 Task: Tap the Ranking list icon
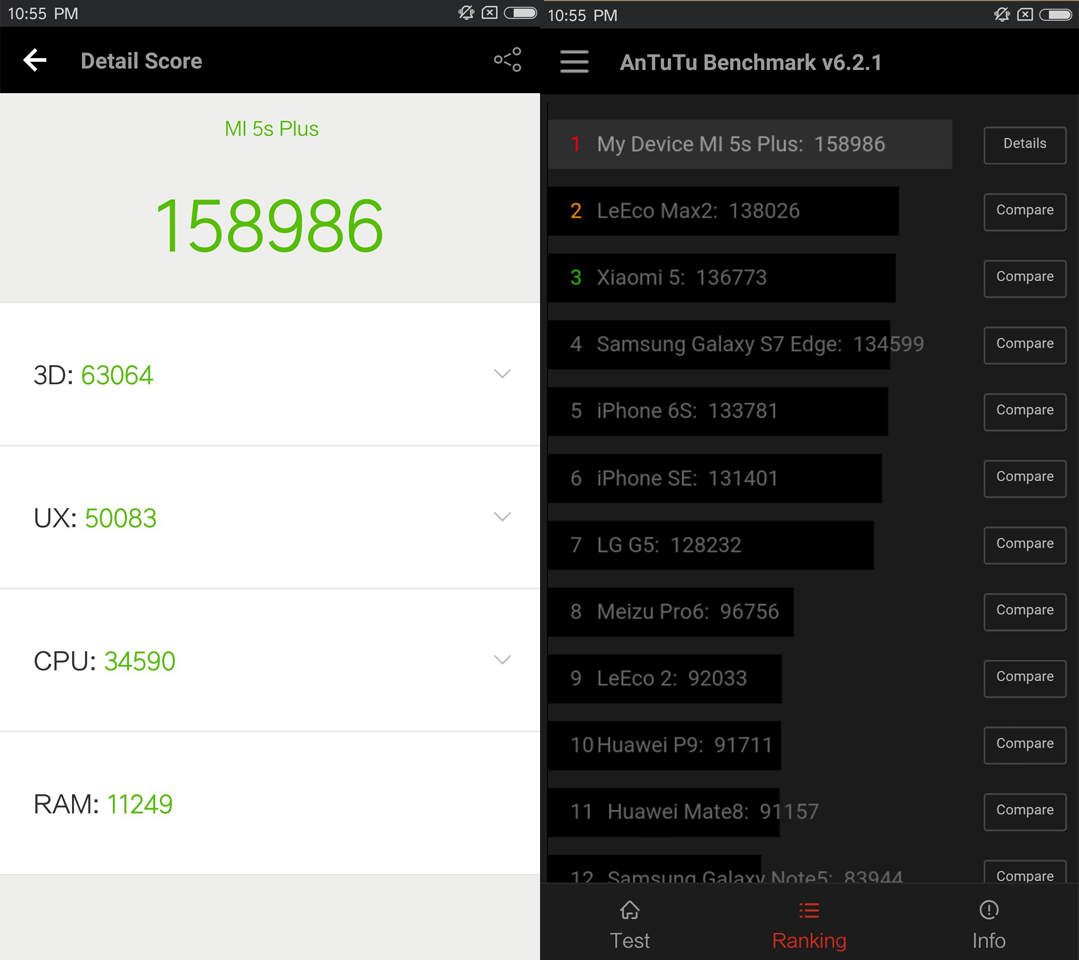[x=809, y=910]
